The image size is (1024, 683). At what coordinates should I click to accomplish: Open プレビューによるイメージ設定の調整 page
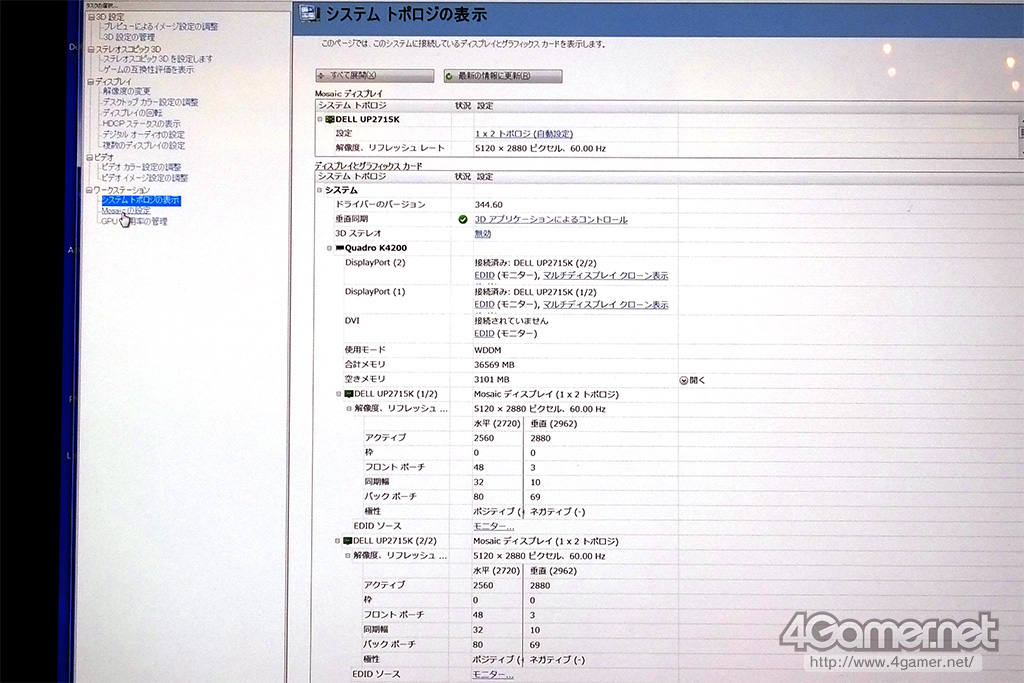[x=161, y=27]
